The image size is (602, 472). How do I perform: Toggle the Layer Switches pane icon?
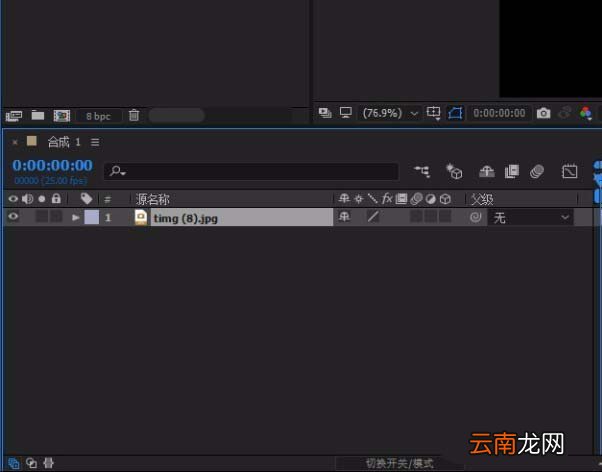pos(14,463)
